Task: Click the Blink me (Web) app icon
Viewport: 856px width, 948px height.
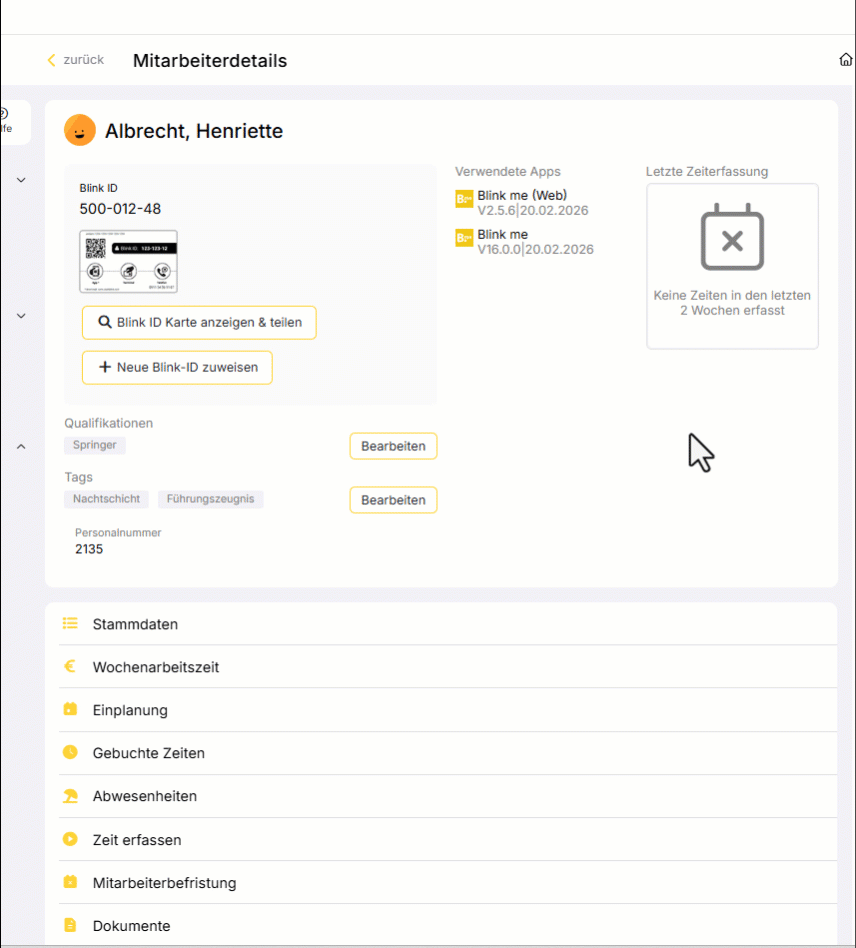Action: tap(464, 199)
